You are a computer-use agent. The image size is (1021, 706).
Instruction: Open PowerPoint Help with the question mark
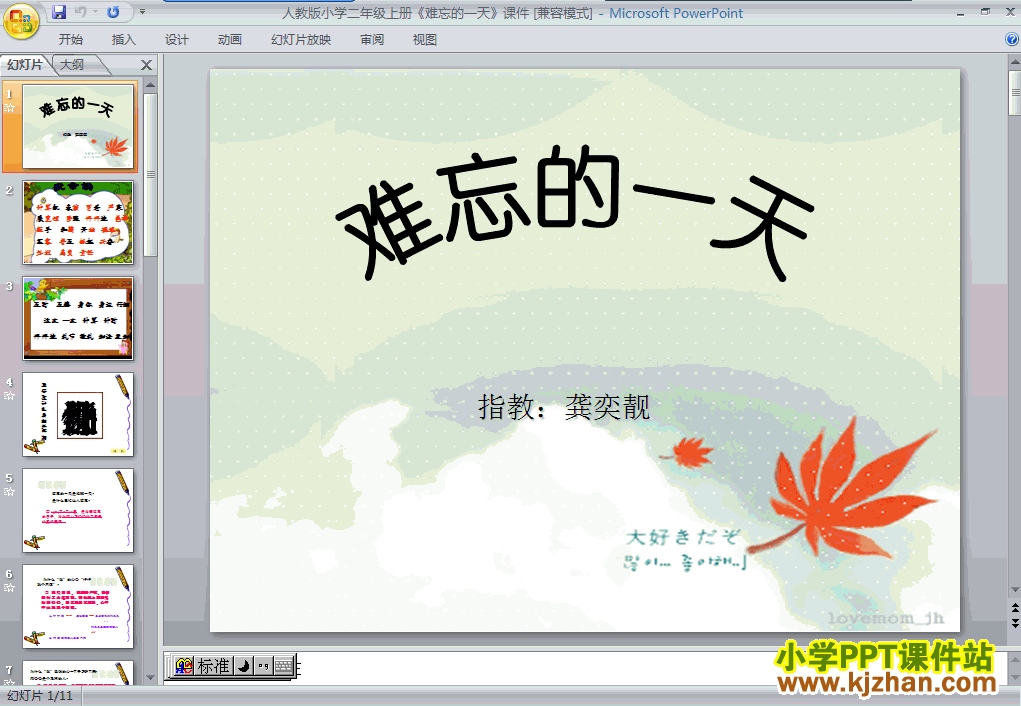1012,39
